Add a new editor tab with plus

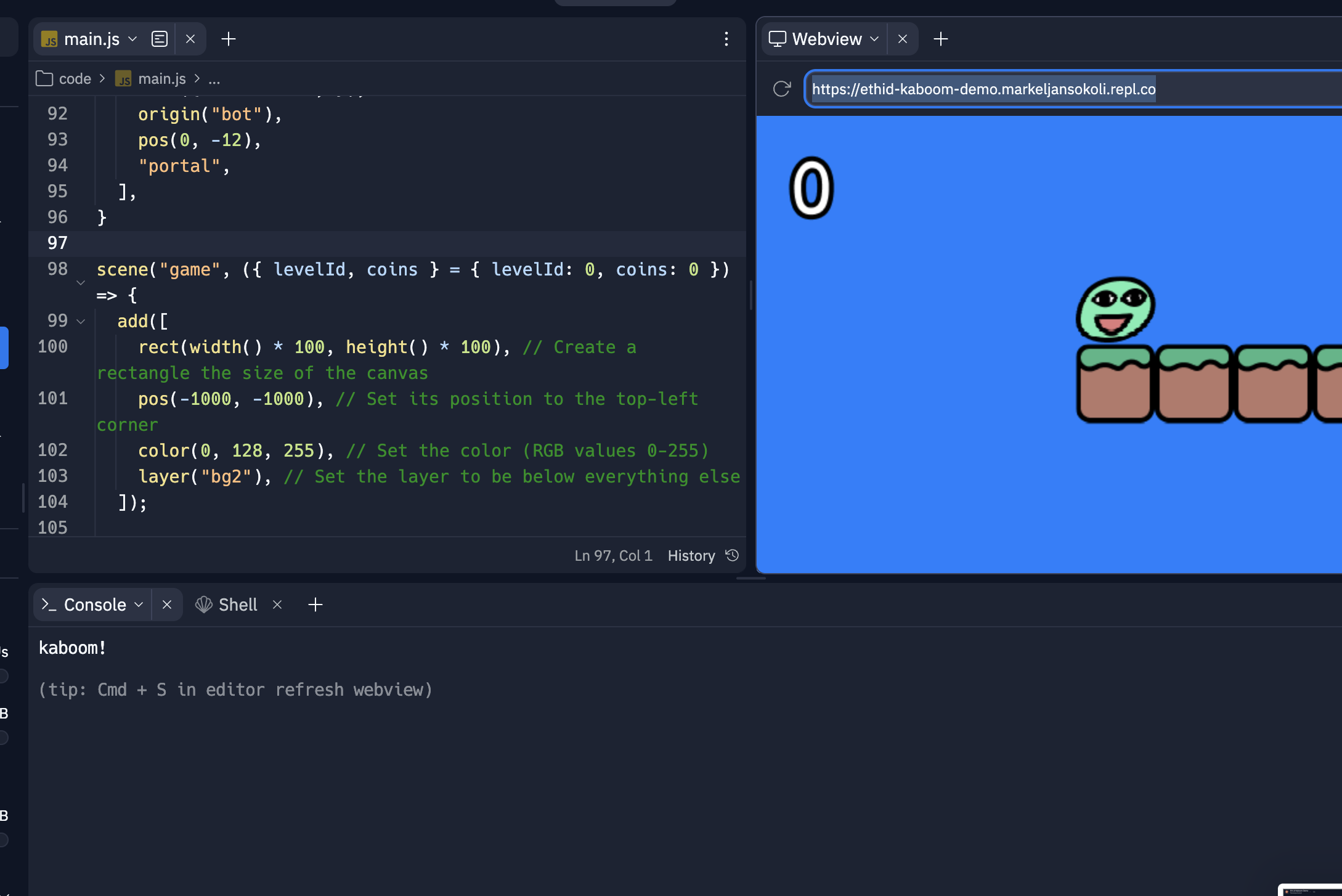pos(229,39)
